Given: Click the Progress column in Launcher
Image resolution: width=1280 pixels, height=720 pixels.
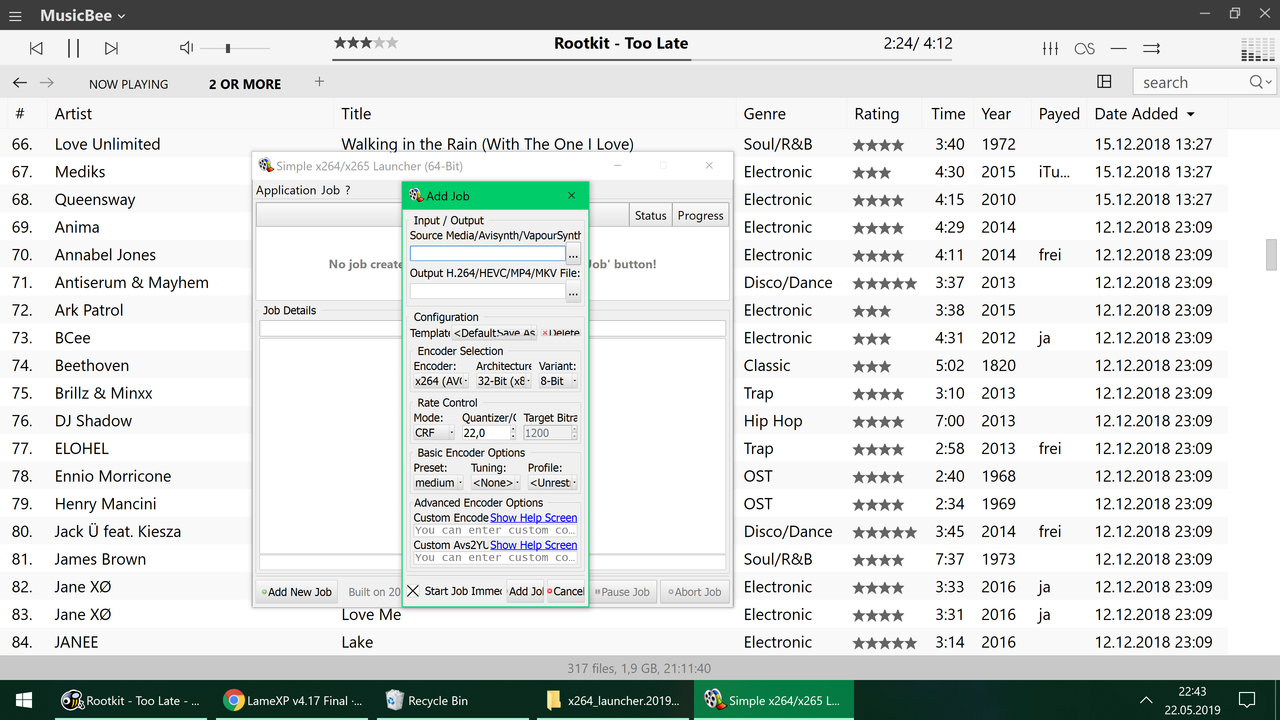Looking at the screenshot, I should coord(700,215).
